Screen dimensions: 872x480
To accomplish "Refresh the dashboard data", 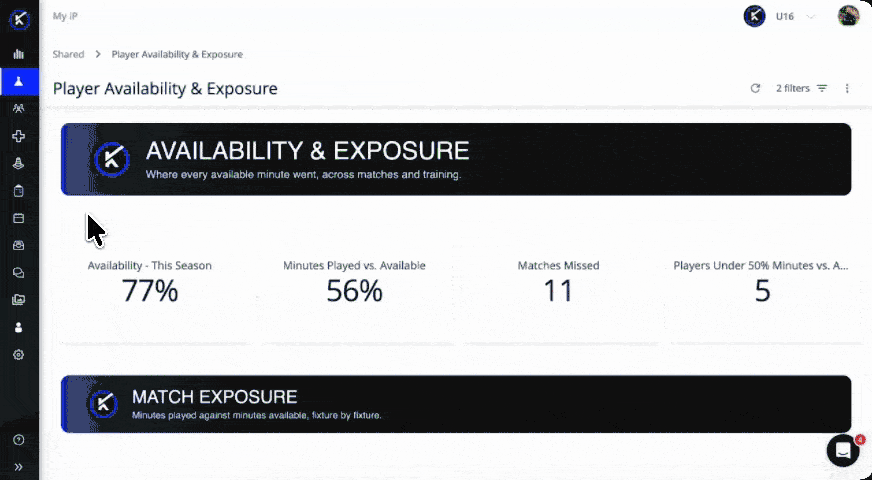I will click(x=755, y=88).
